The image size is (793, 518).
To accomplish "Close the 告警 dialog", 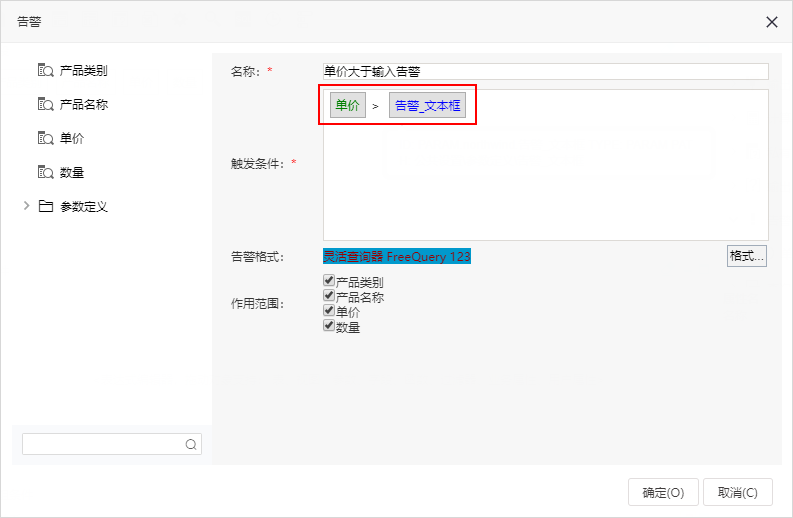I will pyautogui.click(x=771, y=22).
